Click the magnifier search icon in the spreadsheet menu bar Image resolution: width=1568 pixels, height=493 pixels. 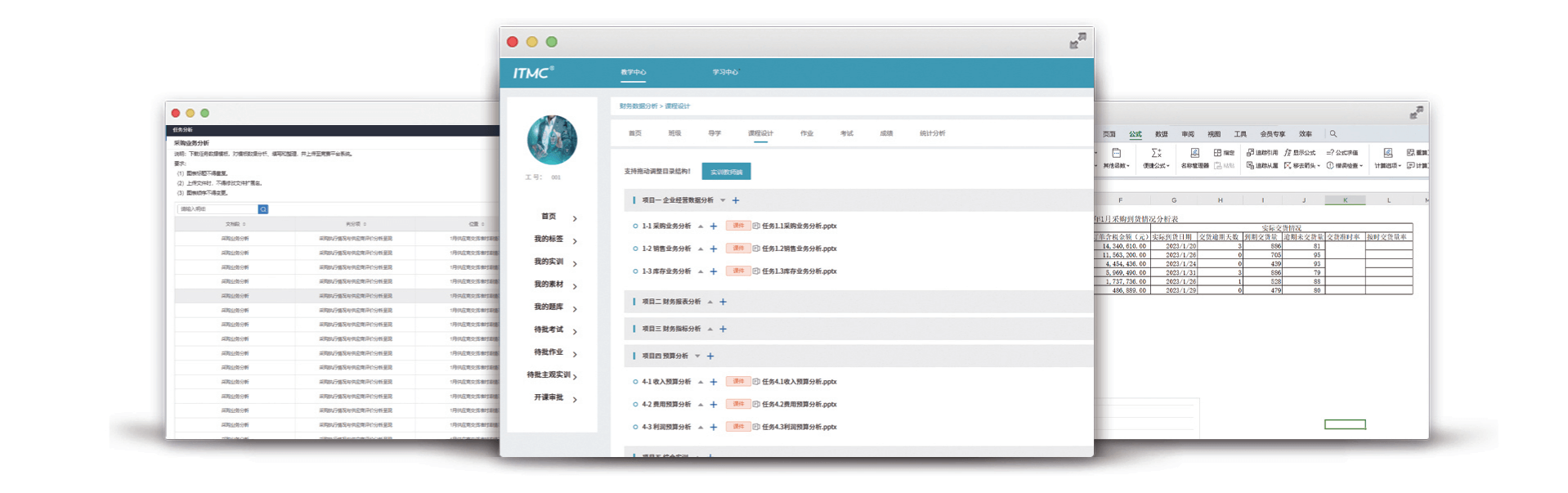(1333, 134)
